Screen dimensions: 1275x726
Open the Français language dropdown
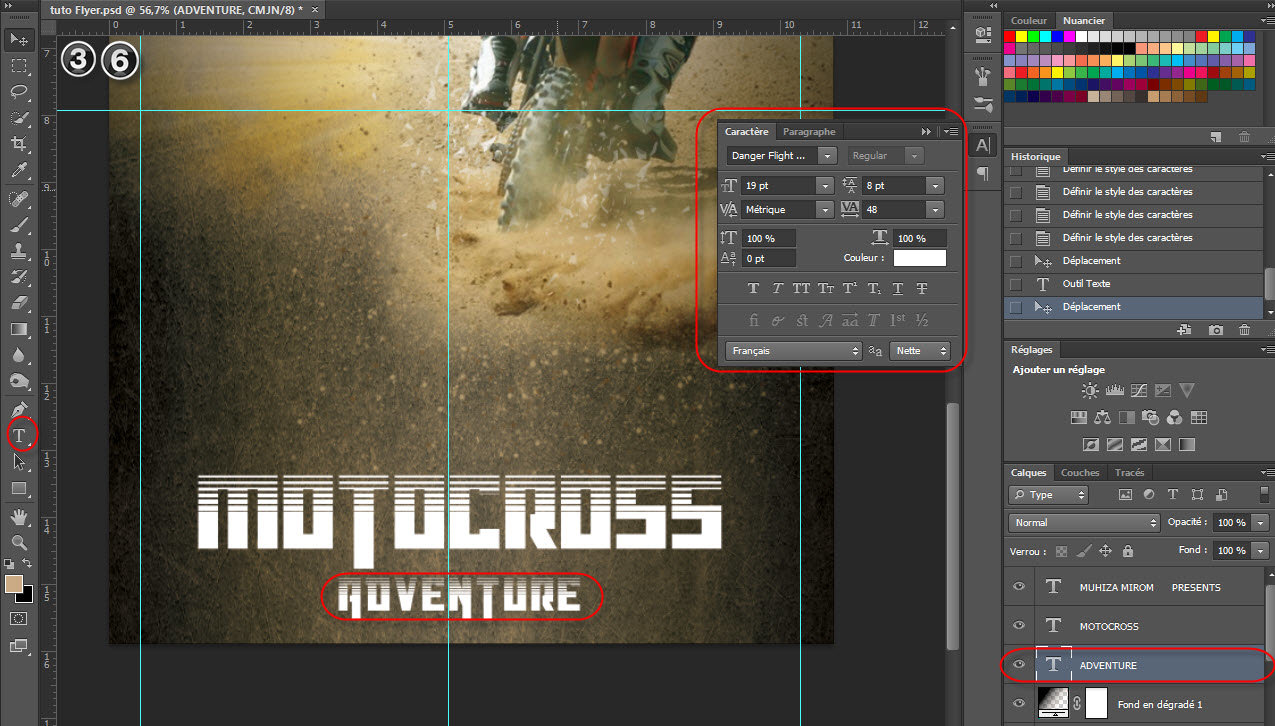[x=793, y=351]
